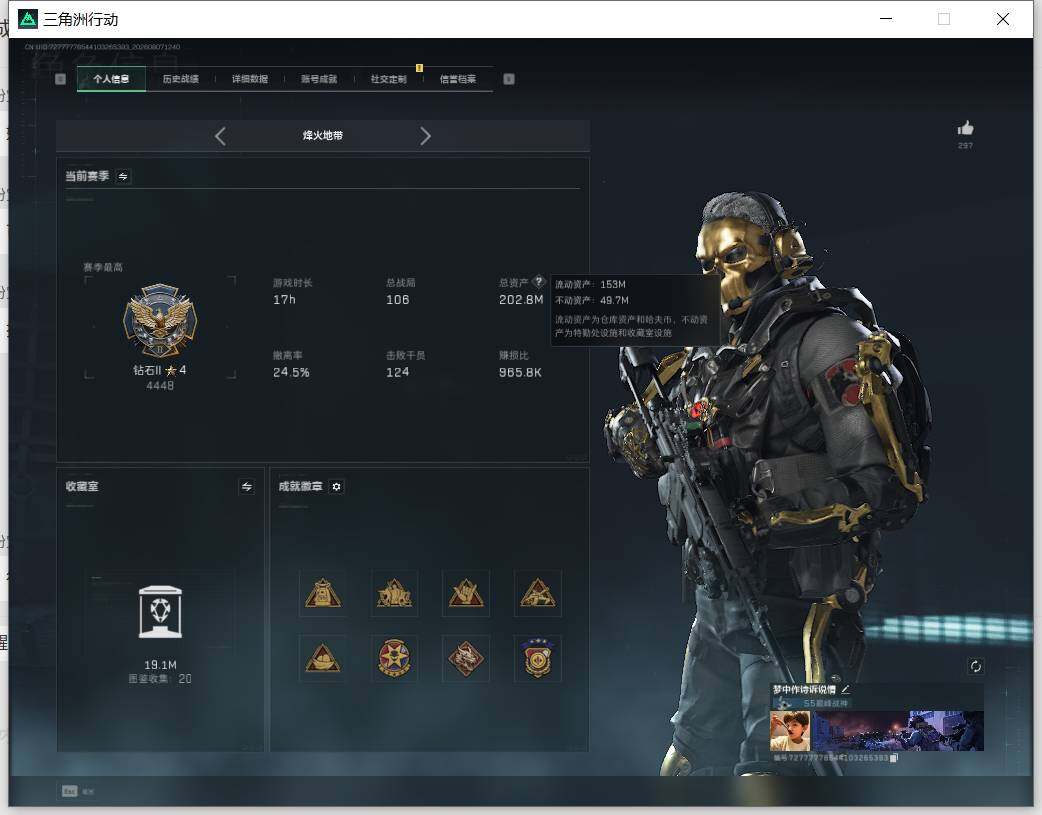Go to previous game mode with left chevron
Image resolution: width=1042 pixels, height=815 pixels.
(221, 136)
